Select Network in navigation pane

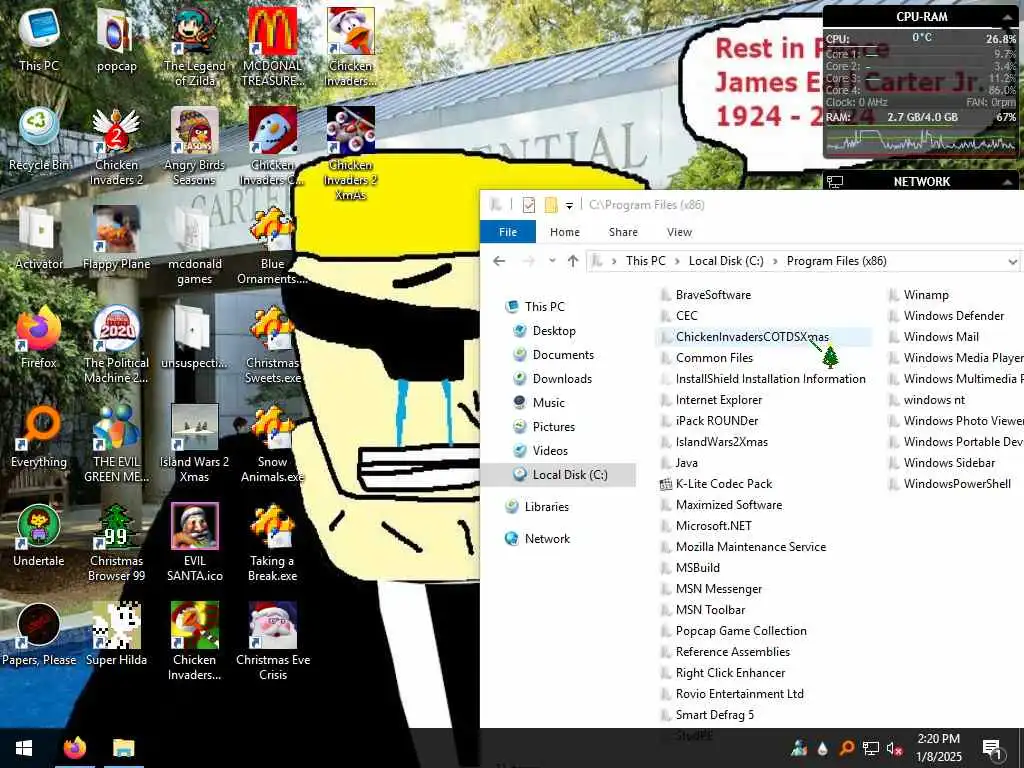[547, 539]
